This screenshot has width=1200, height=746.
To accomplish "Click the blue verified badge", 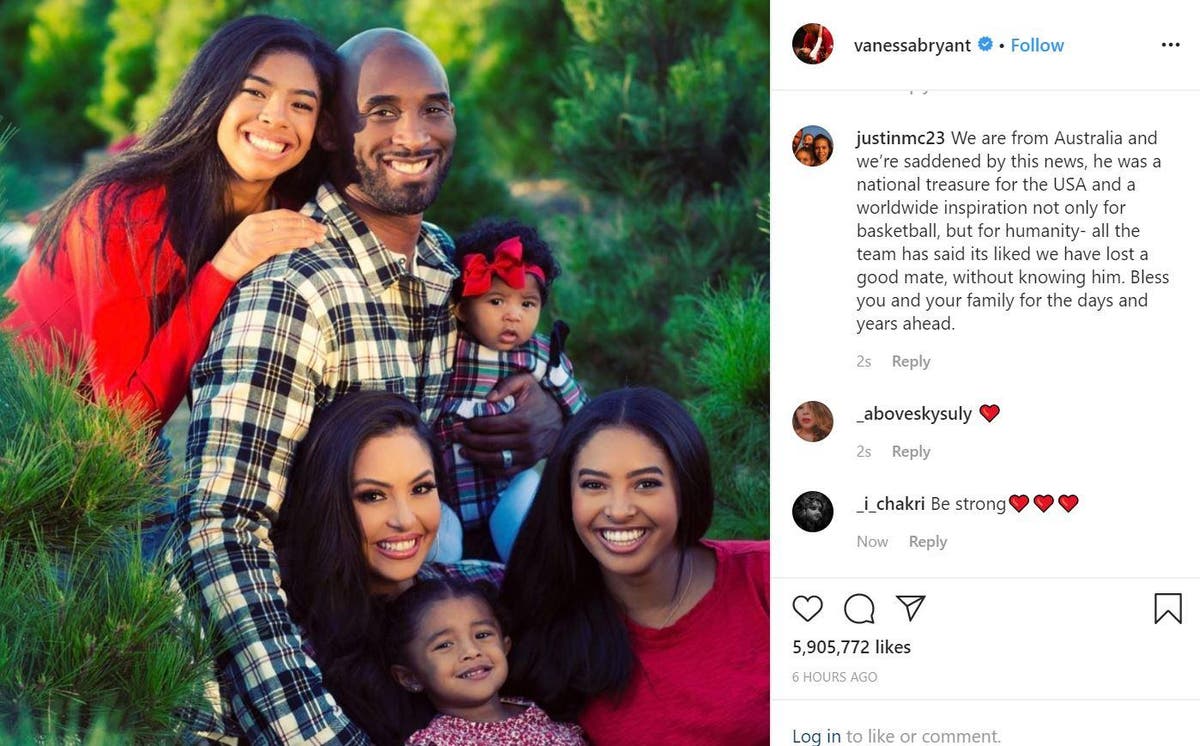I will pyautogui.click(x=985, y=45).
